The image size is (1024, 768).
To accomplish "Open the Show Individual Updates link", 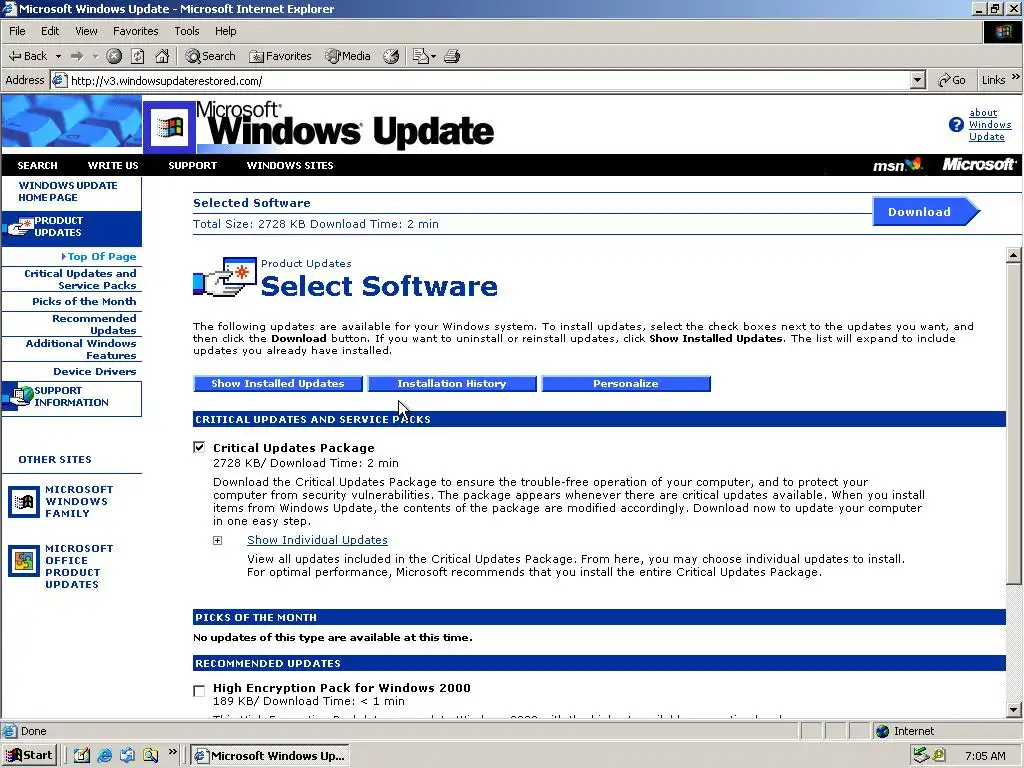I will coord(317,540).
